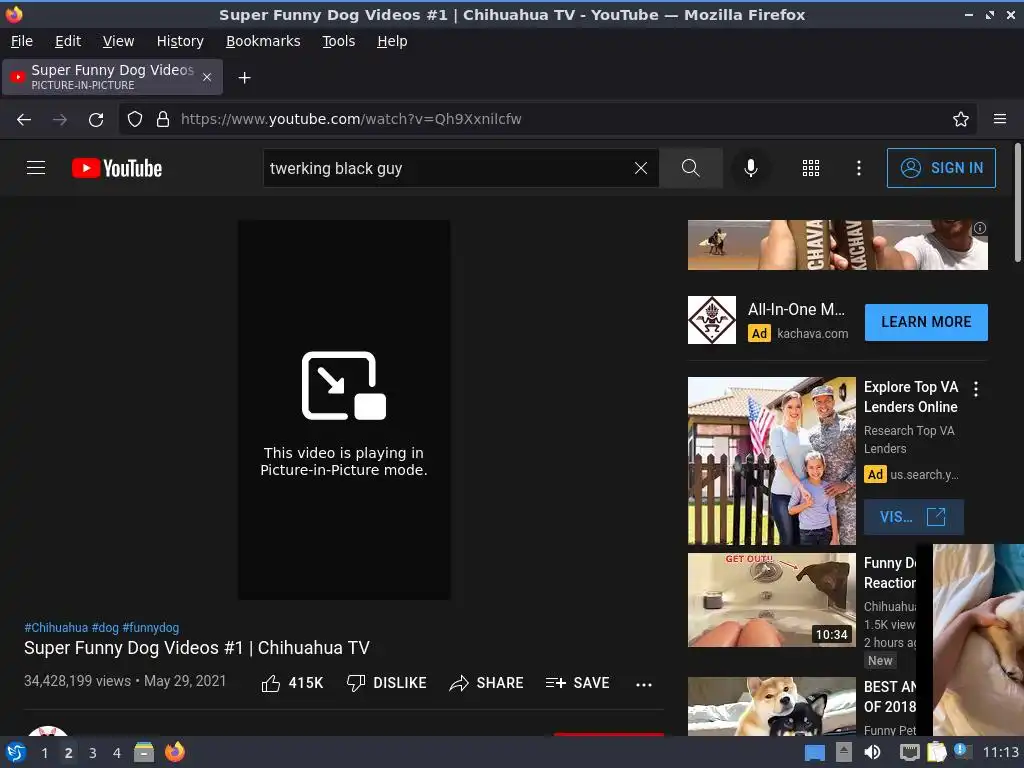
Task: Switch to workspace 3
Action: [x=93, y=753]
